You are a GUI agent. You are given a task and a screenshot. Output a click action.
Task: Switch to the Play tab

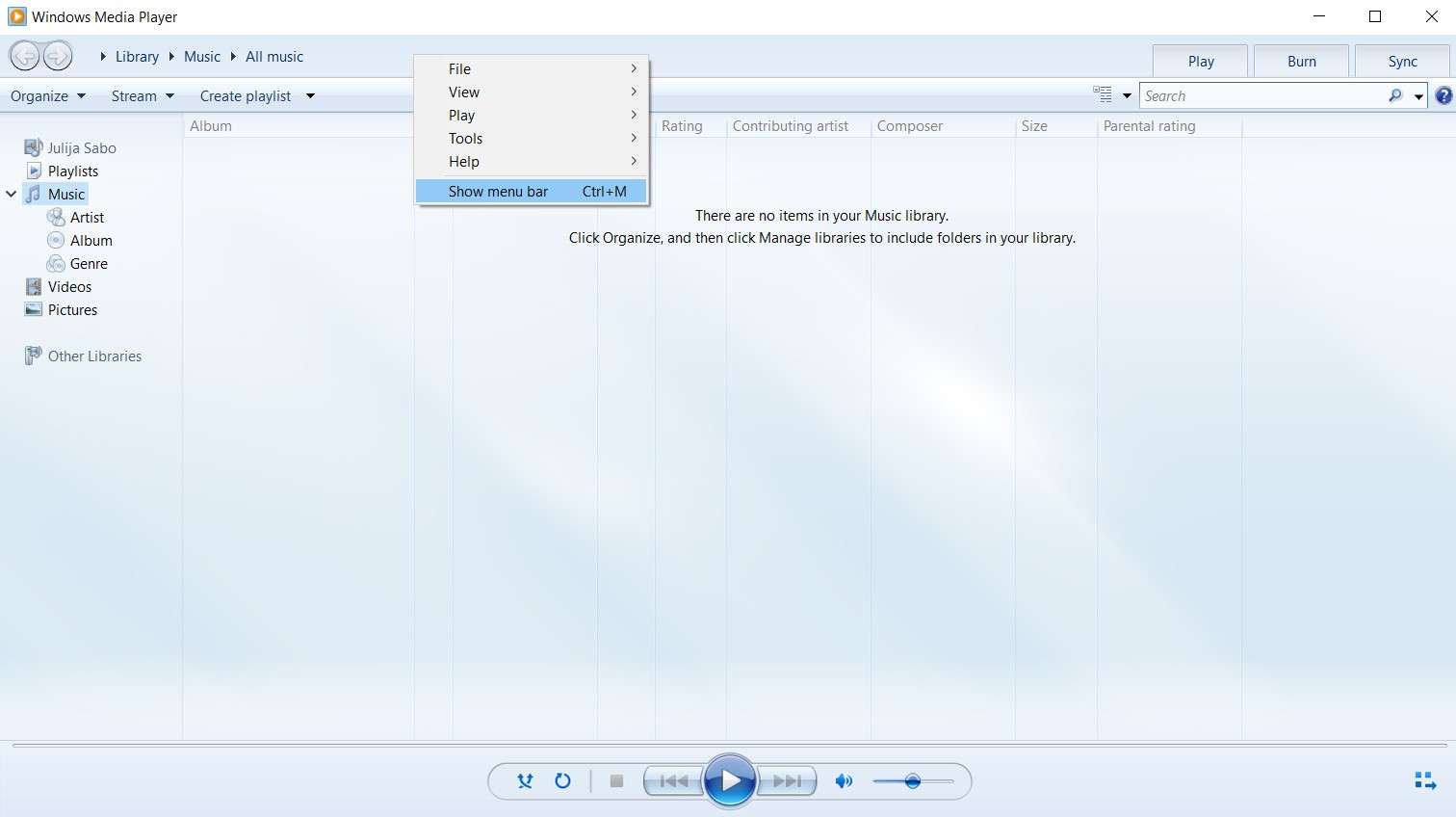point(1200,61)
